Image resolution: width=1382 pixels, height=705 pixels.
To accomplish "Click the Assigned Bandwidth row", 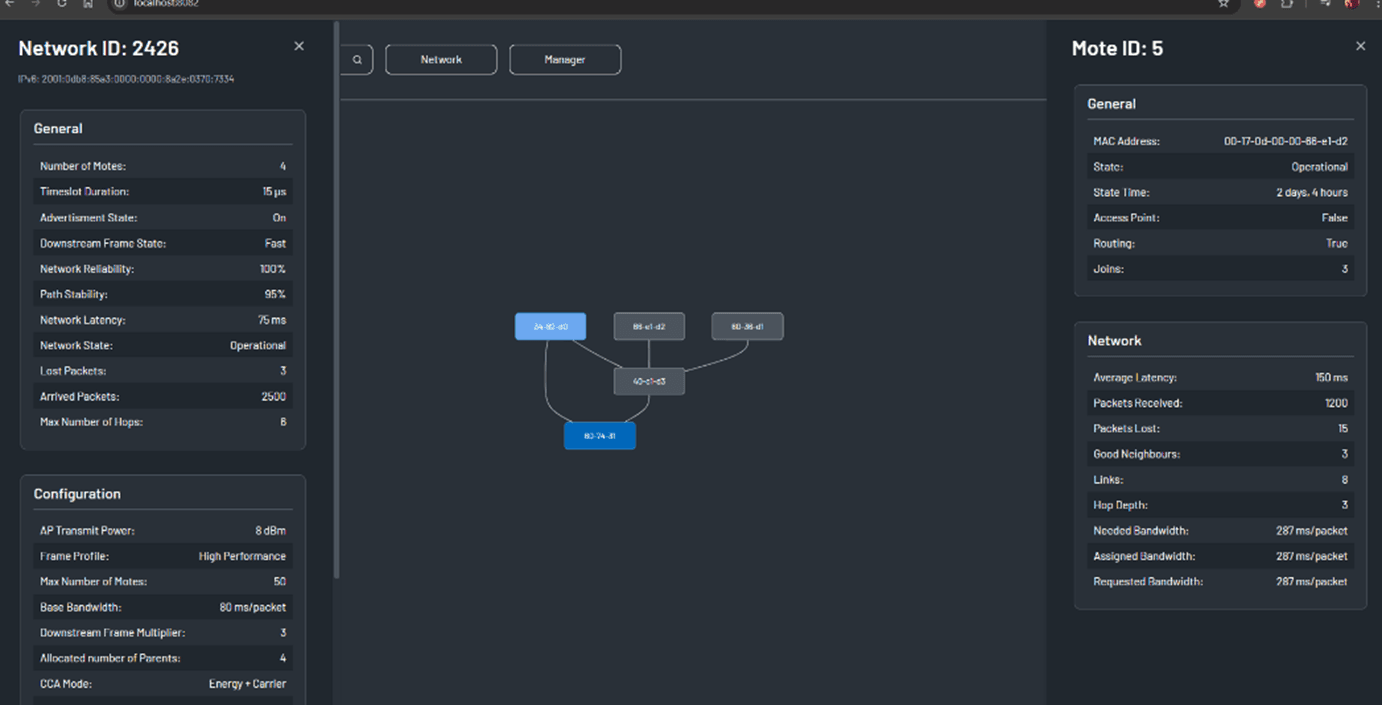I will pyautogui.click(x=1220, y=557).
